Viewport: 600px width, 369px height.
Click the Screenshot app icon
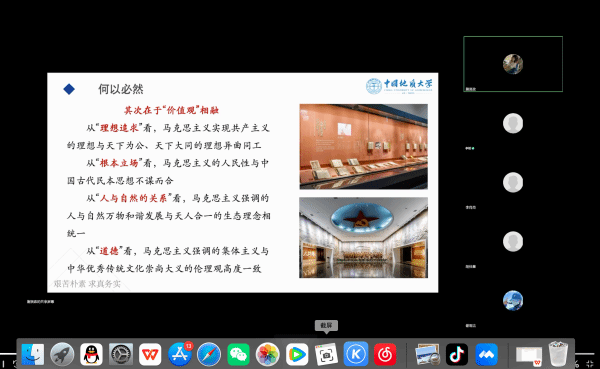coord(326,354)
